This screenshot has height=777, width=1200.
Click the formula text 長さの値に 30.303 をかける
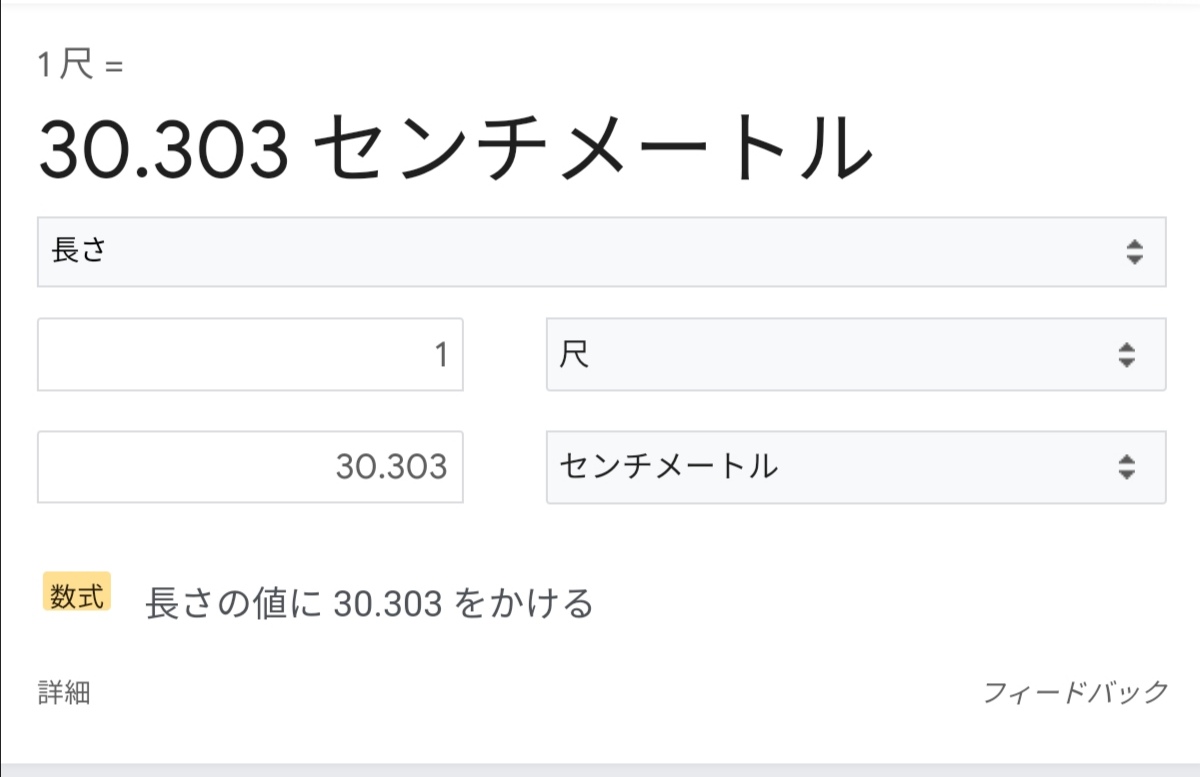(369, 603)
